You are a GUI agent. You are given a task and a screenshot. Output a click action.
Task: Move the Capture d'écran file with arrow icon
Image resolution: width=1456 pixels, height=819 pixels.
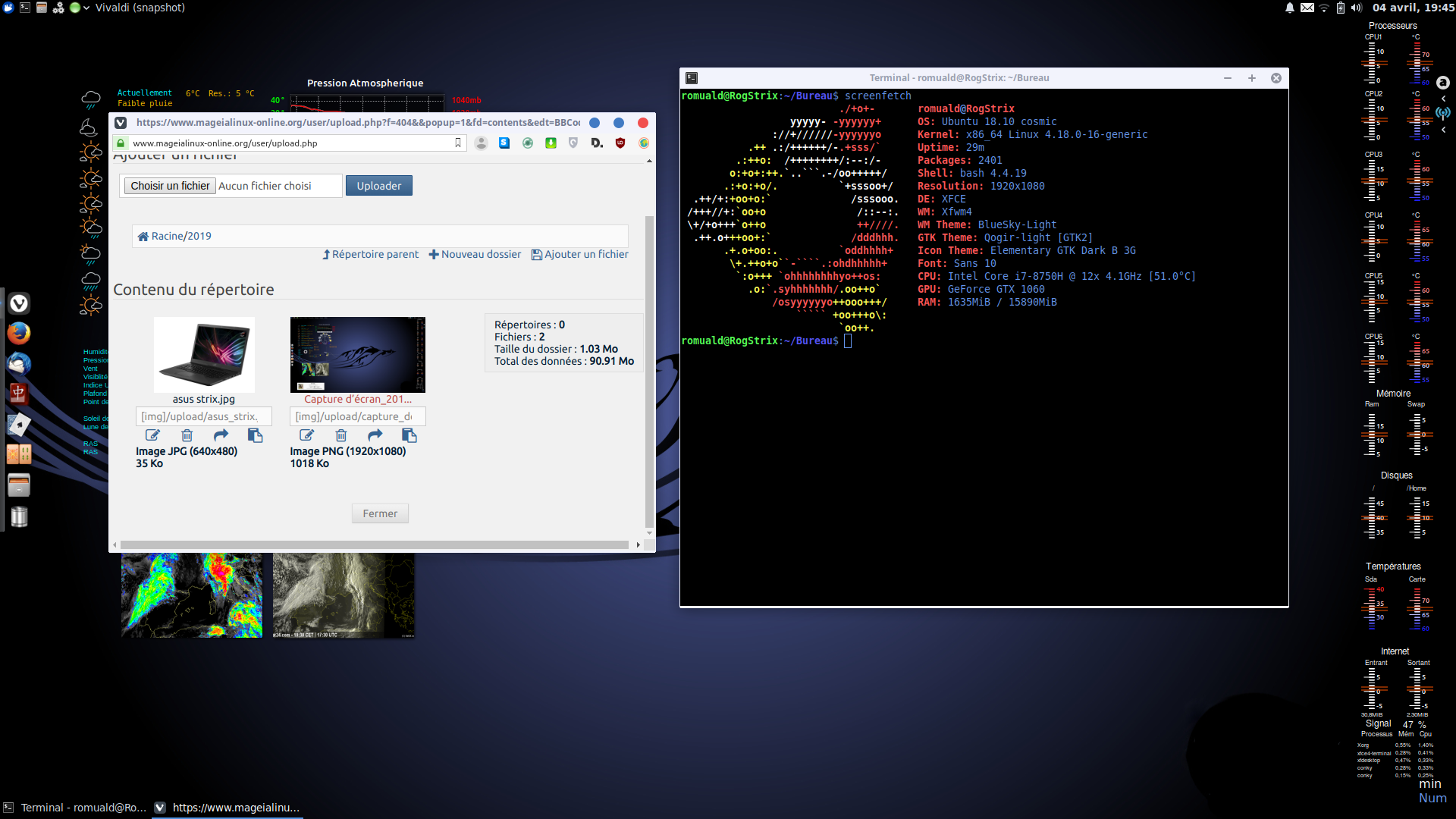tap(375, 435)
